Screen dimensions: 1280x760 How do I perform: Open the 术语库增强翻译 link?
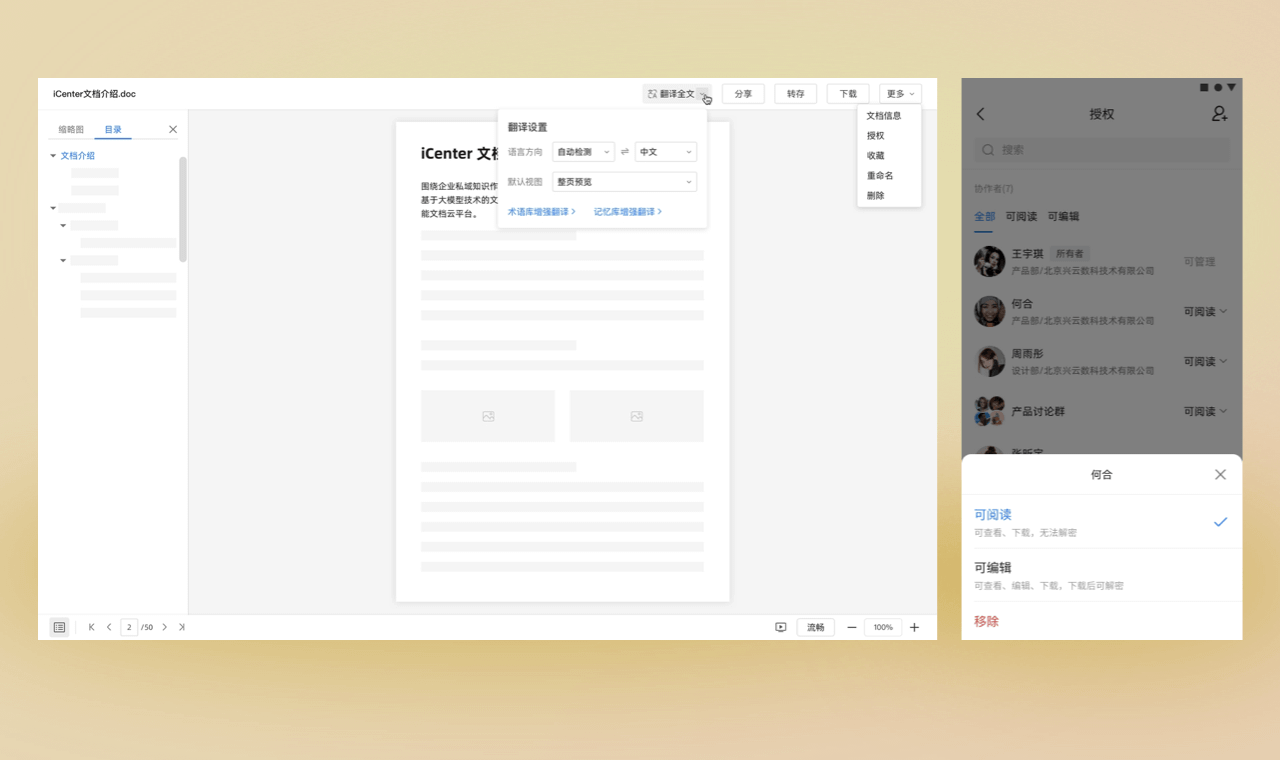tap(542, 212)
